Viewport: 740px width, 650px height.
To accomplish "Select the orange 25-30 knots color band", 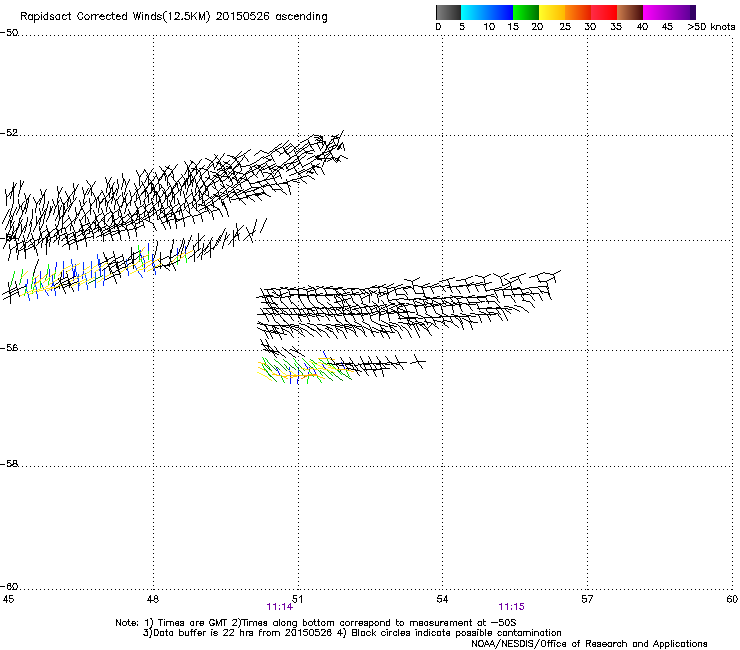I will tap(578, 12).
